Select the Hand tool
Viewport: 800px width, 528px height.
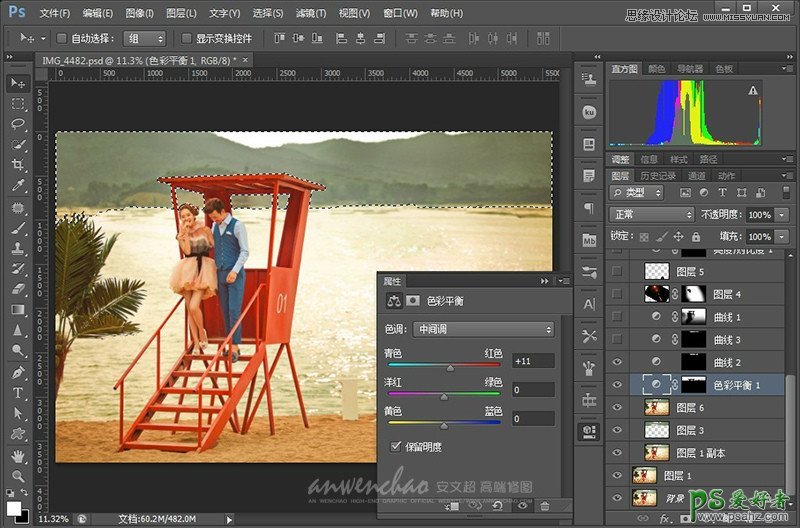pos(18,456)
